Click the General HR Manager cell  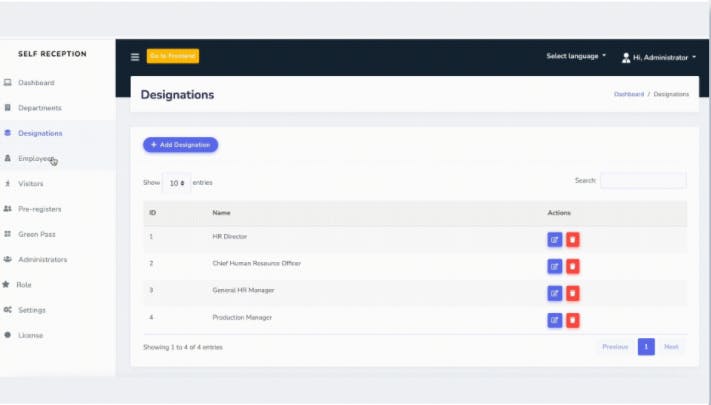point(243,290)
